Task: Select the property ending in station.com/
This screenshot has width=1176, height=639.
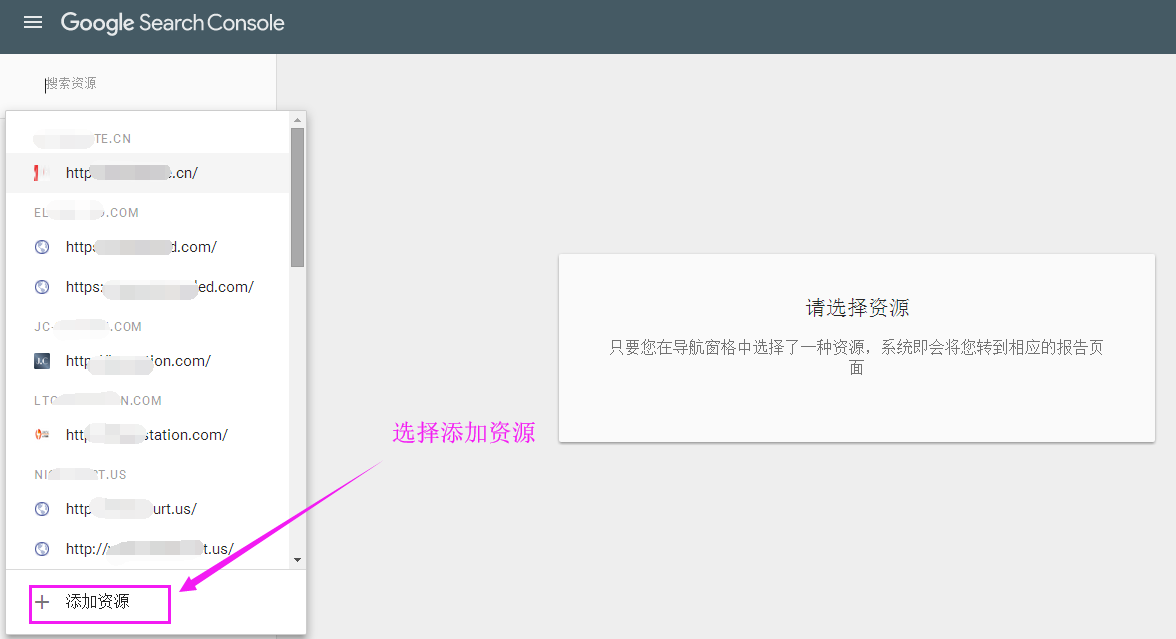Action: [x=147, y=435]
